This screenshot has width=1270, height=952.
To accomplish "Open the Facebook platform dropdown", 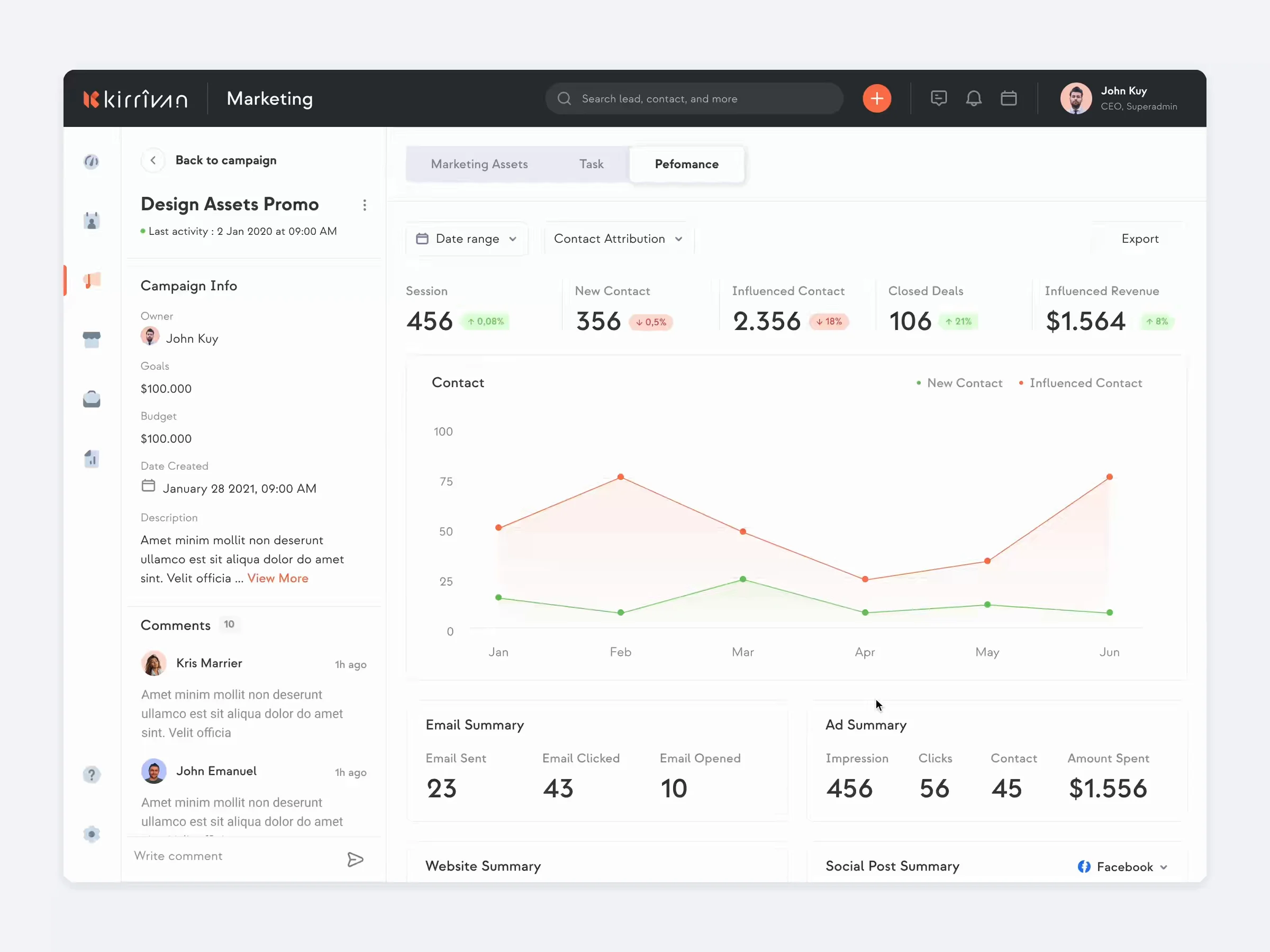I will (x=1122, y=866).
